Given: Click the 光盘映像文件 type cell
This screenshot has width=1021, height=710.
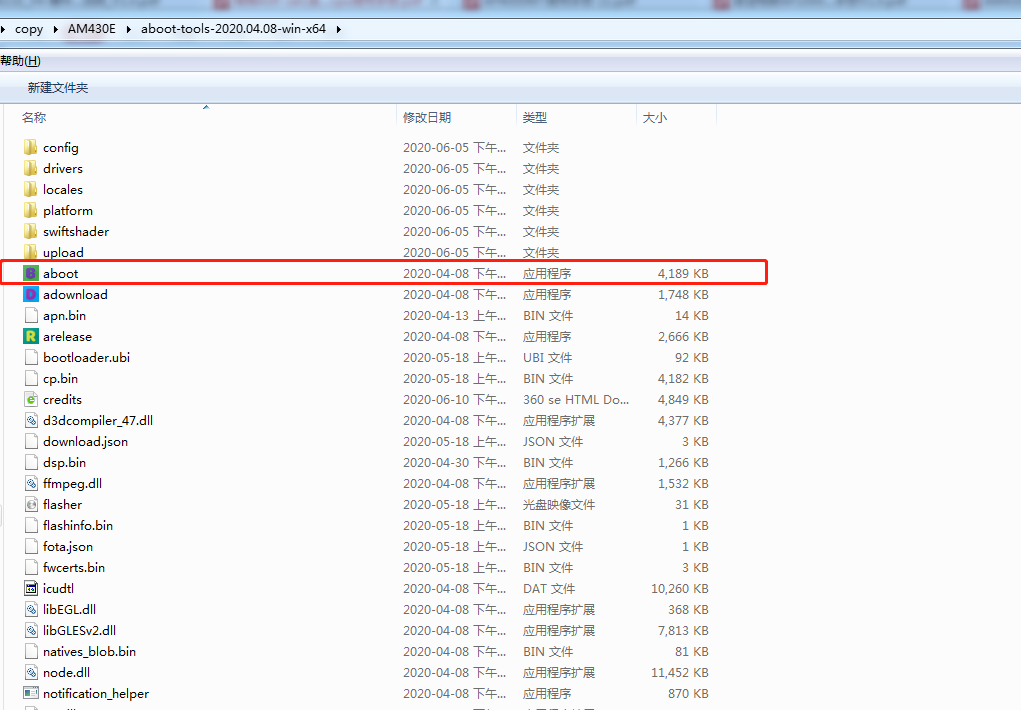Looking at the screenshot, I should point(559,505).
